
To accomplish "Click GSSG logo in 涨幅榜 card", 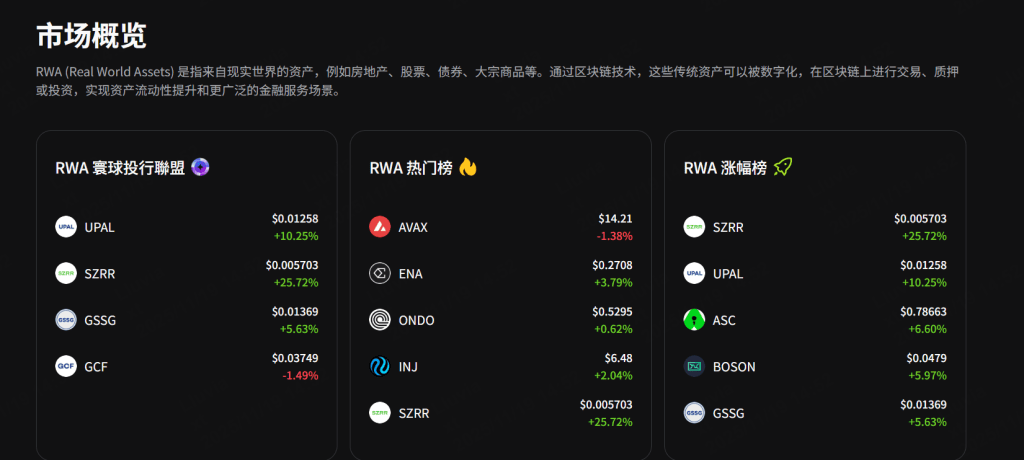I will tap(694, 412).
